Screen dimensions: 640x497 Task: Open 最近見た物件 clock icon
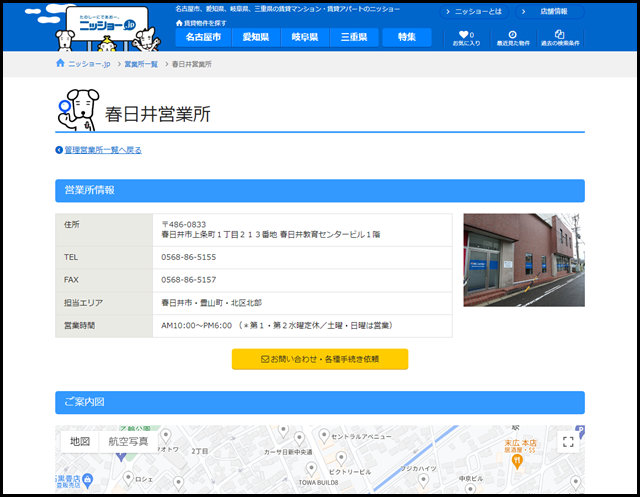(x=512, y=38)
